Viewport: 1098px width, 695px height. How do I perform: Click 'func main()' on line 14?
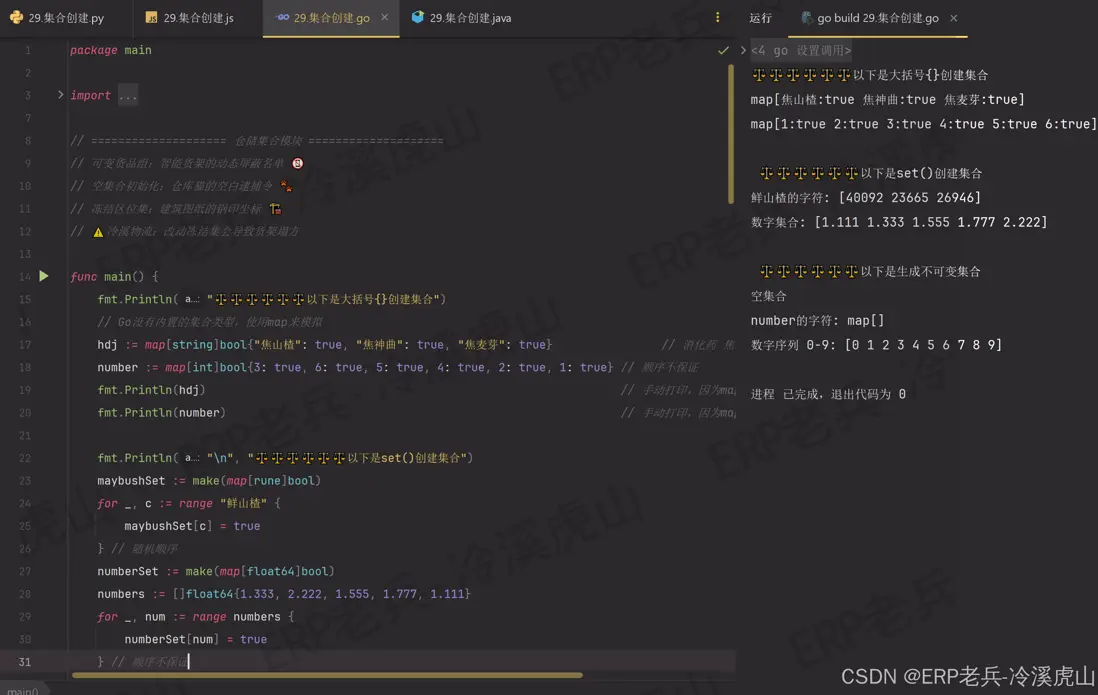coord(106,277)
